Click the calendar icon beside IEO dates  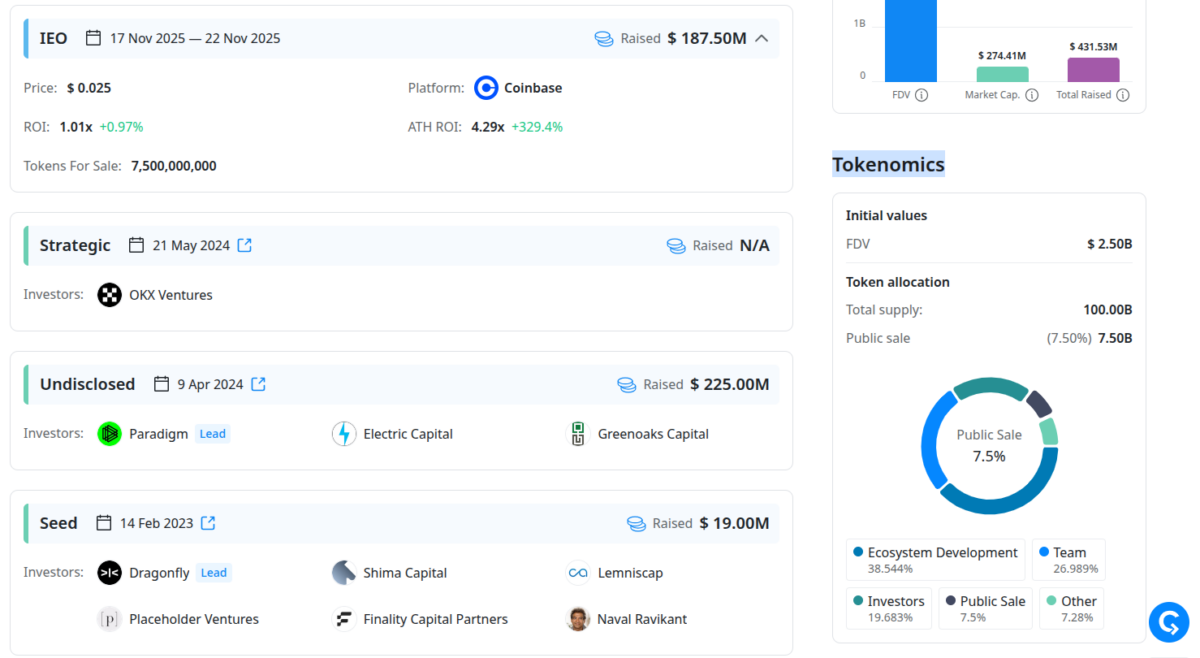tap(94, 37)
